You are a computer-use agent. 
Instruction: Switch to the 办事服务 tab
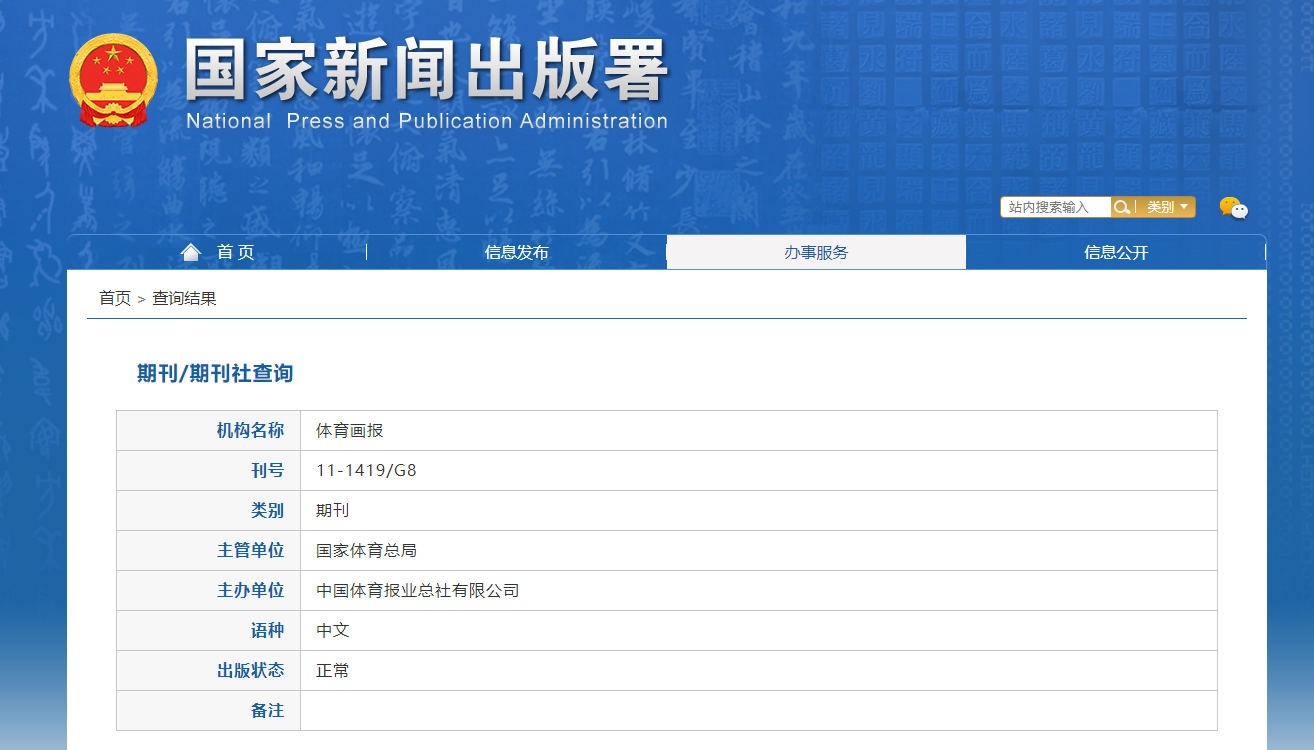[816, 252]
